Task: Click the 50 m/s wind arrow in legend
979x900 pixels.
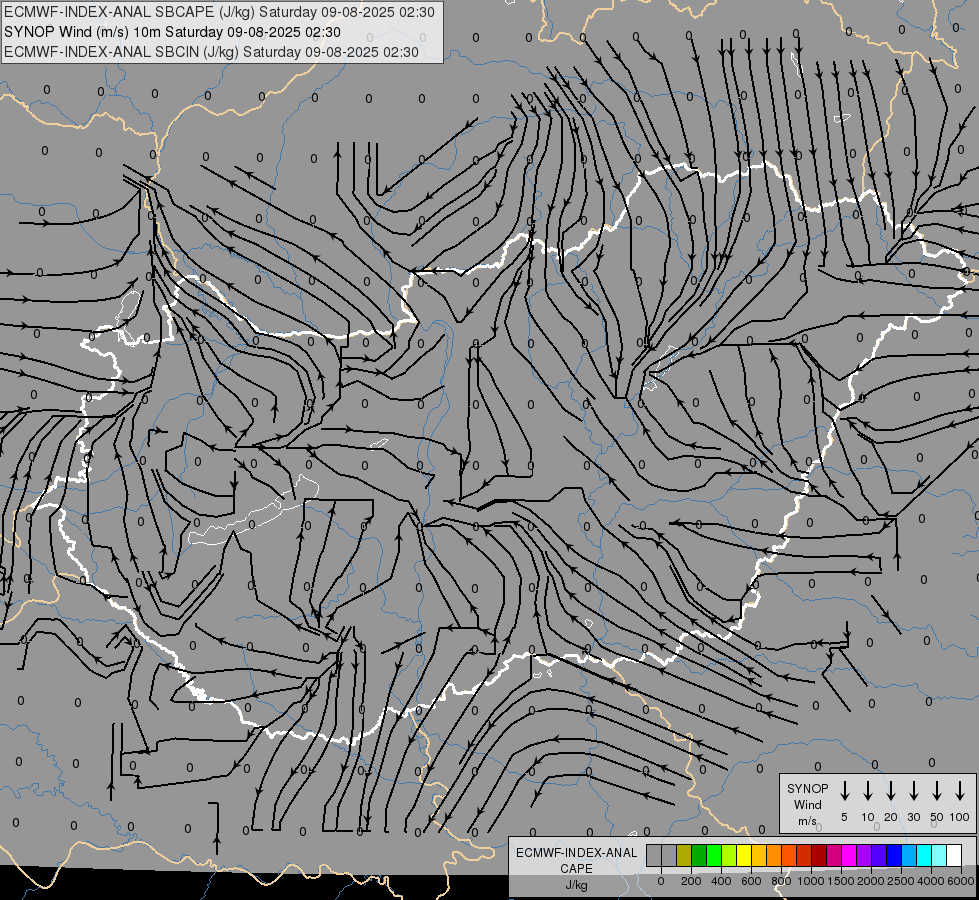Action: (x=937, y=791)
